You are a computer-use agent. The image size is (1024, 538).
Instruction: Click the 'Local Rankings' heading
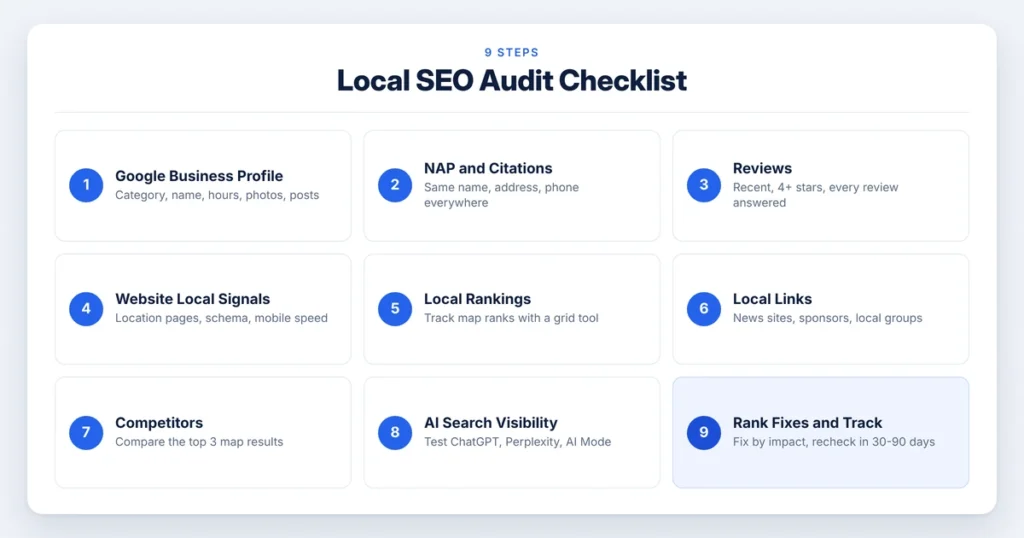coord(477,299)
